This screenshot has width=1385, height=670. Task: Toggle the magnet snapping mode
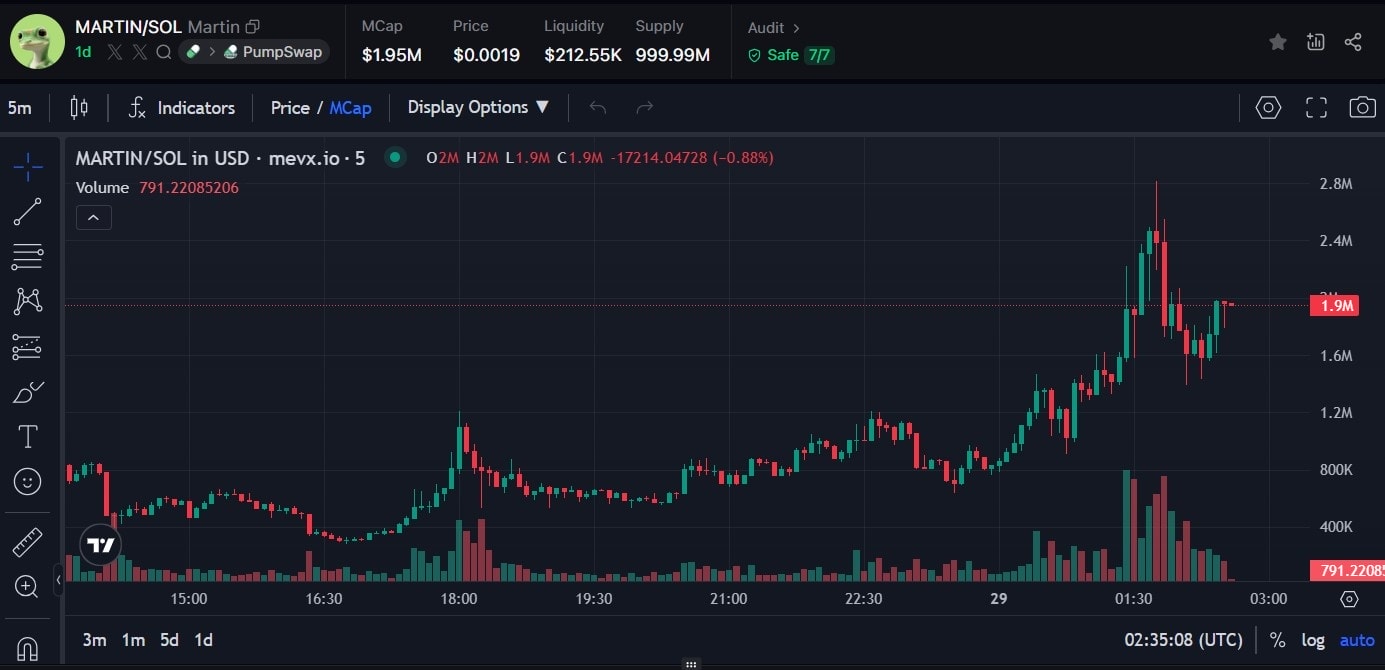click(x=28, y=648)
